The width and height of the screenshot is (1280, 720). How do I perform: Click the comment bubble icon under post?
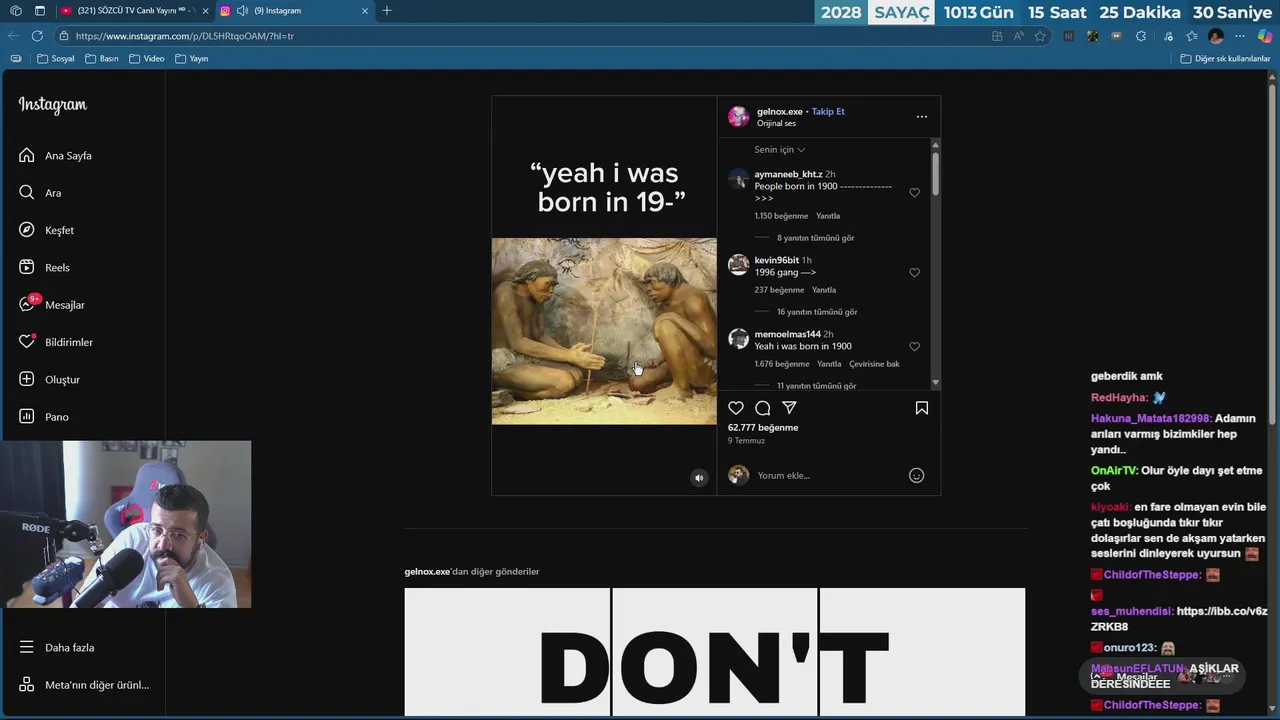(763, 408)
